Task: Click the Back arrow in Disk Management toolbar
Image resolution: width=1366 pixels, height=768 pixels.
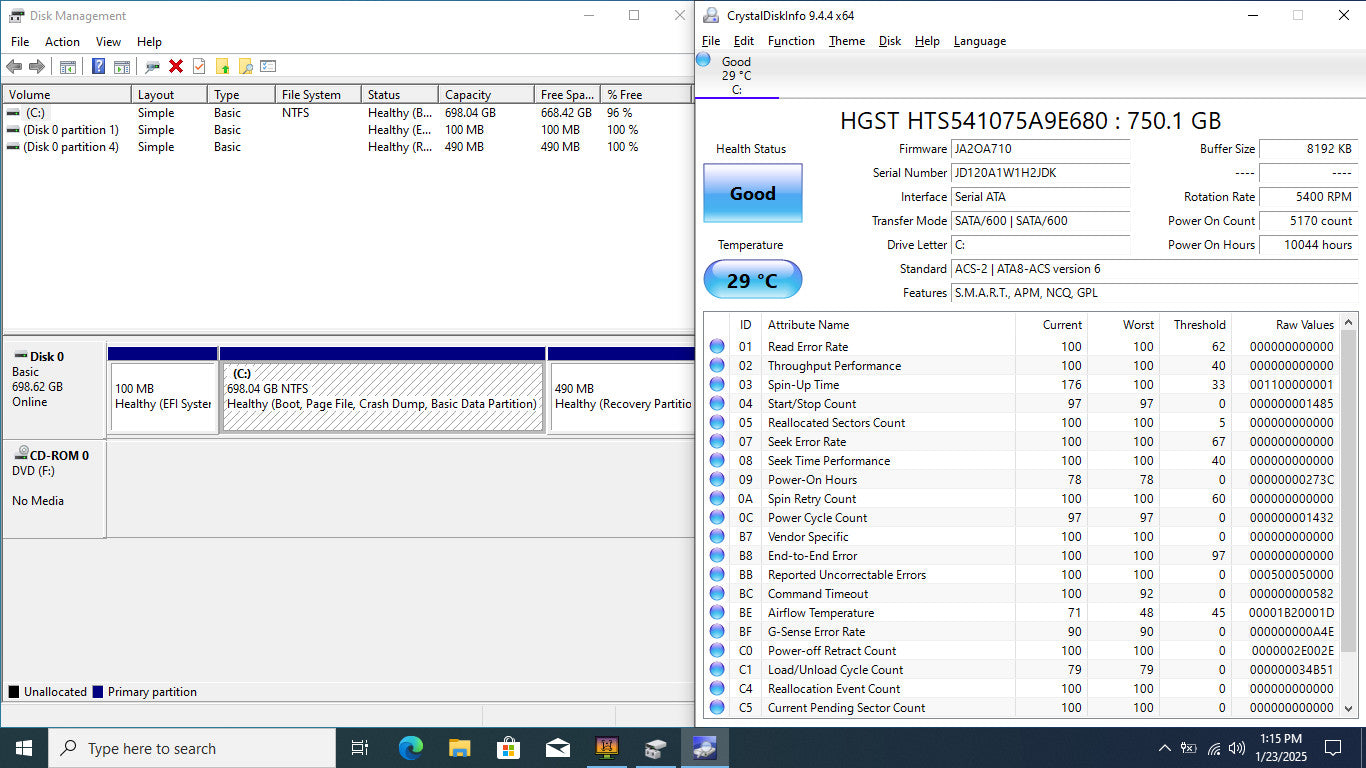Action: pos(14,67)
